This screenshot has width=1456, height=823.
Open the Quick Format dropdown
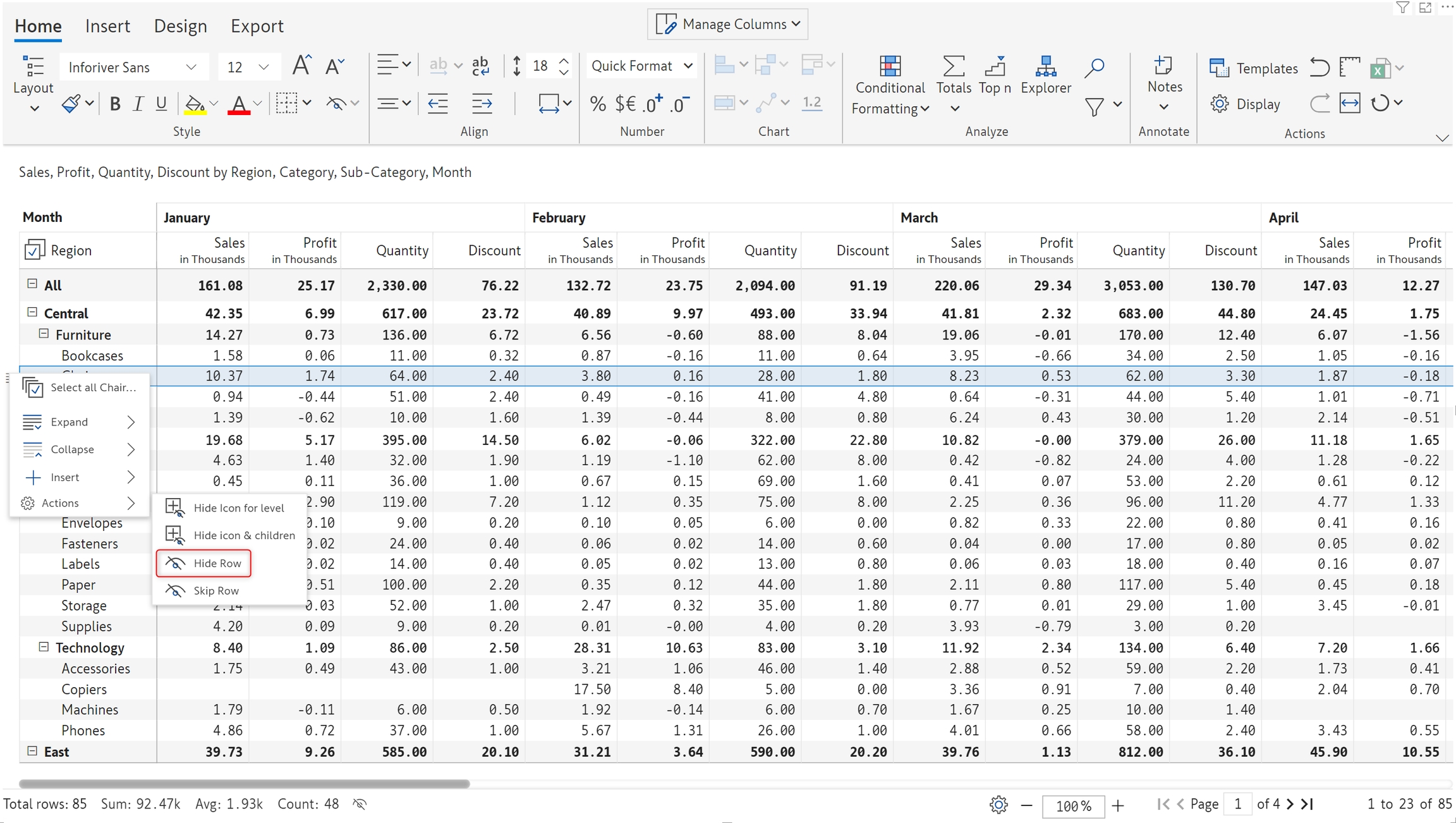[641, 66]
